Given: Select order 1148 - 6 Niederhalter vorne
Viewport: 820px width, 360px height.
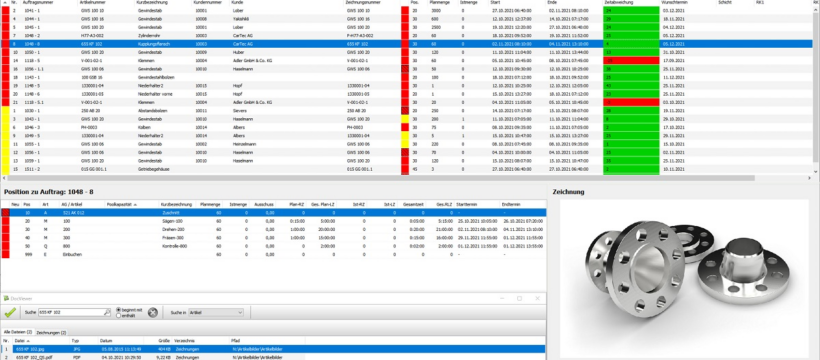Looking at the screenshot, I should click(407, 94).
